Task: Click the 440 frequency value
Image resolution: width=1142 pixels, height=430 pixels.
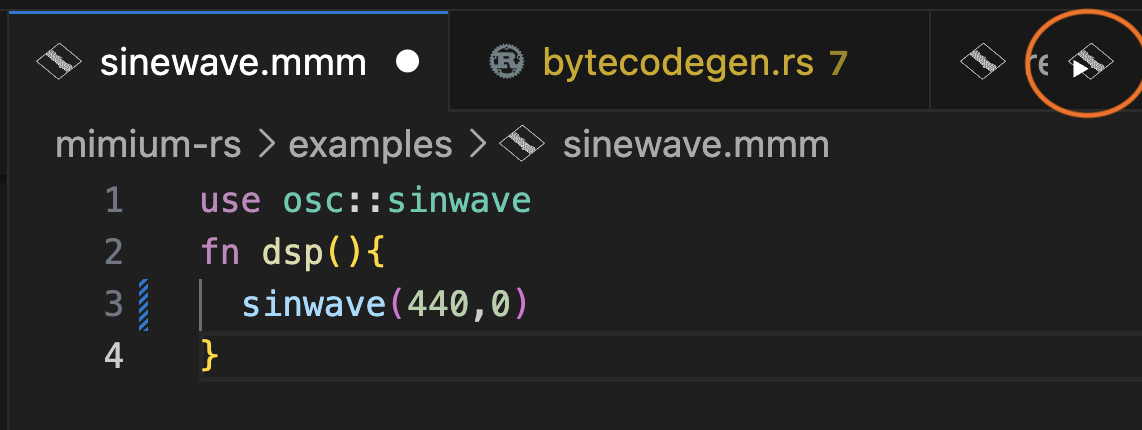Action: tap(436, 304)
